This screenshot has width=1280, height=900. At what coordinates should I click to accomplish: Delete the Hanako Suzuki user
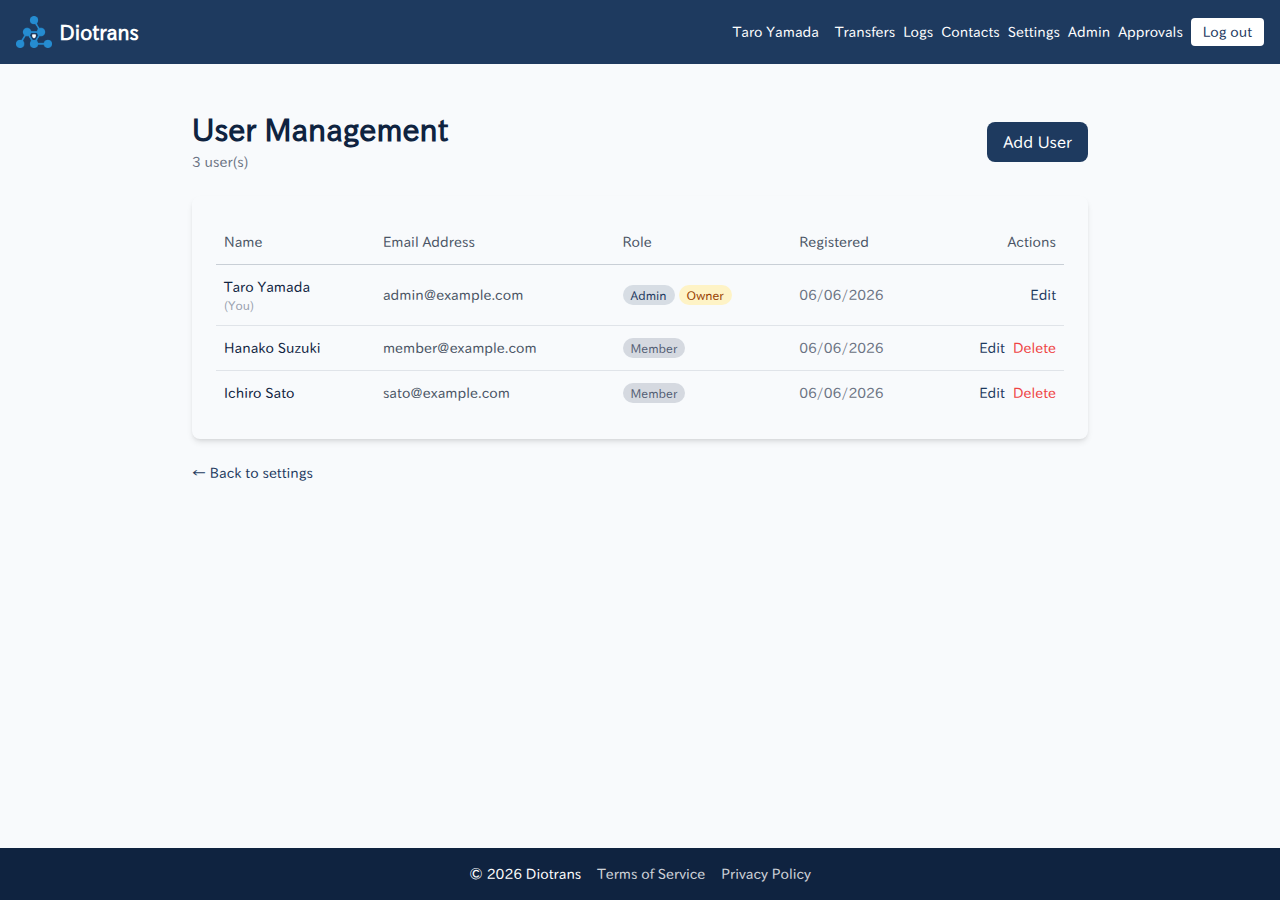(1034, 348)
